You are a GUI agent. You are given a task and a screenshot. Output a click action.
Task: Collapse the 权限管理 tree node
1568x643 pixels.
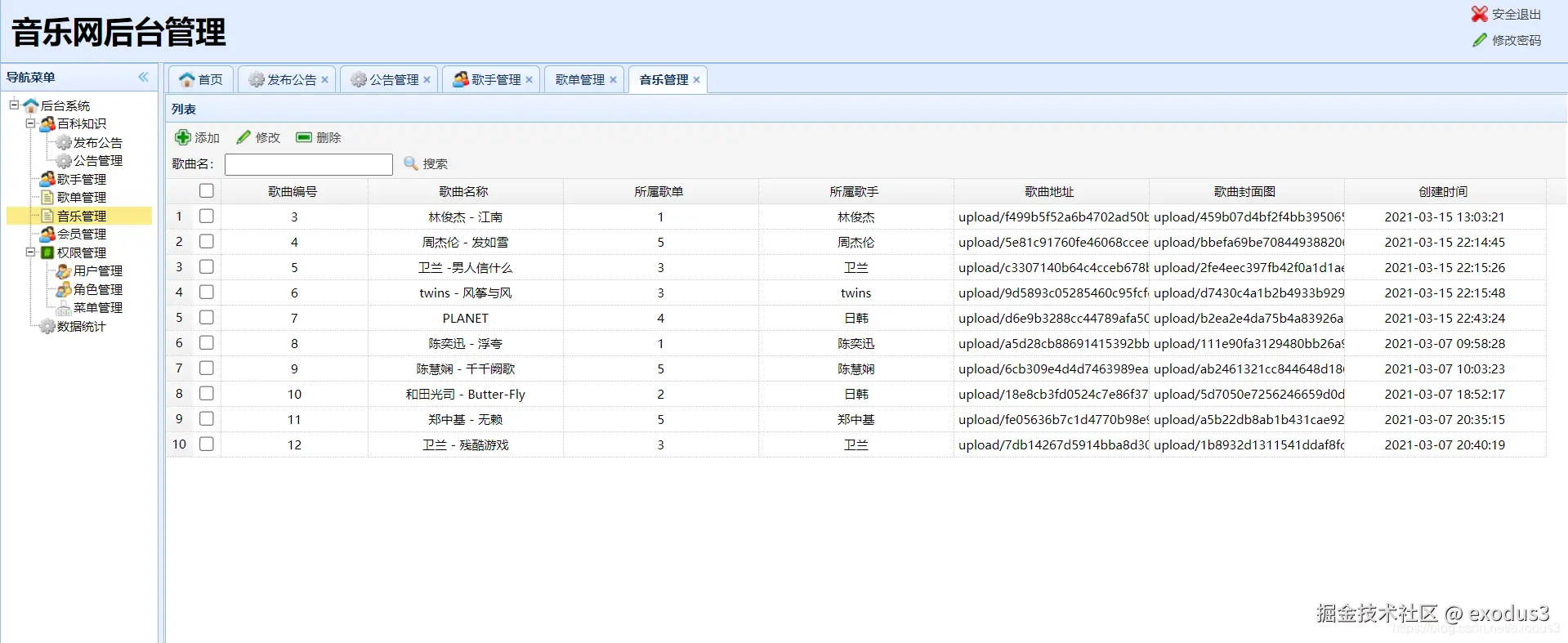coord(30,252)
